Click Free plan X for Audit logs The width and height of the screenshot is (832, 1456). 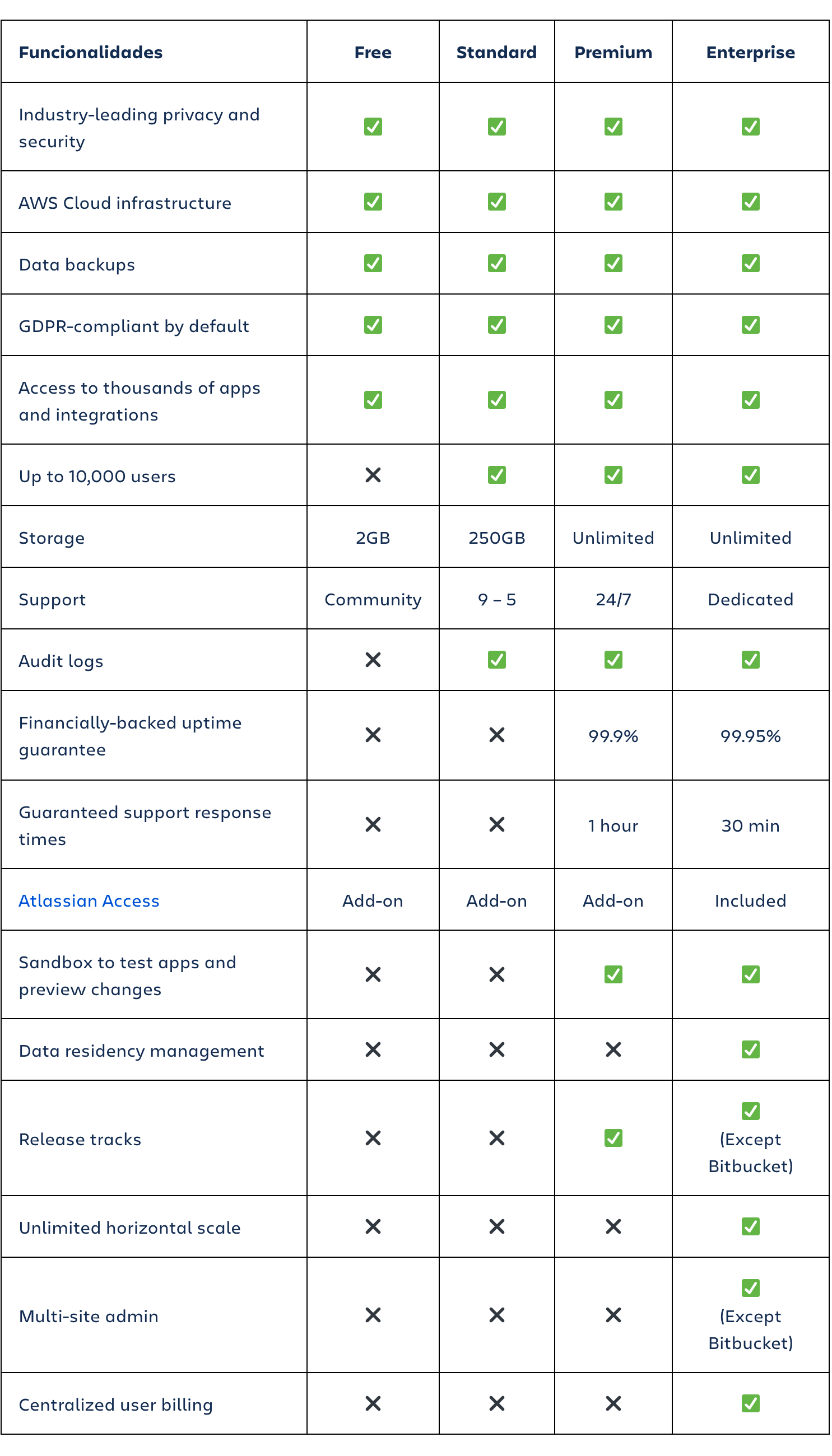tap(373, 660)
